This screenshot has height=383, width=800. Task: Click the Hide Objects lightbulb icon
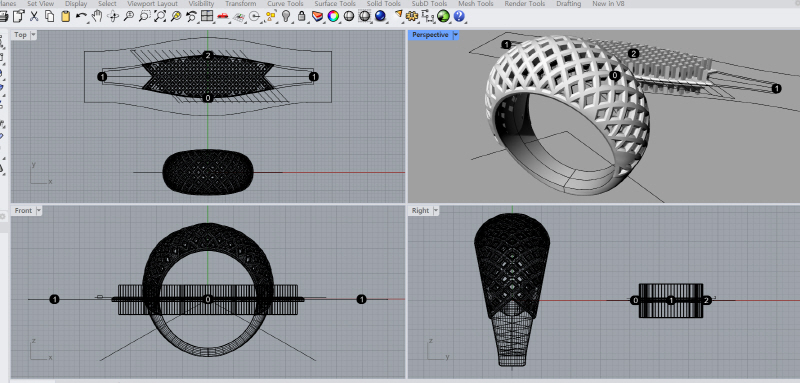tap(287, 16)
